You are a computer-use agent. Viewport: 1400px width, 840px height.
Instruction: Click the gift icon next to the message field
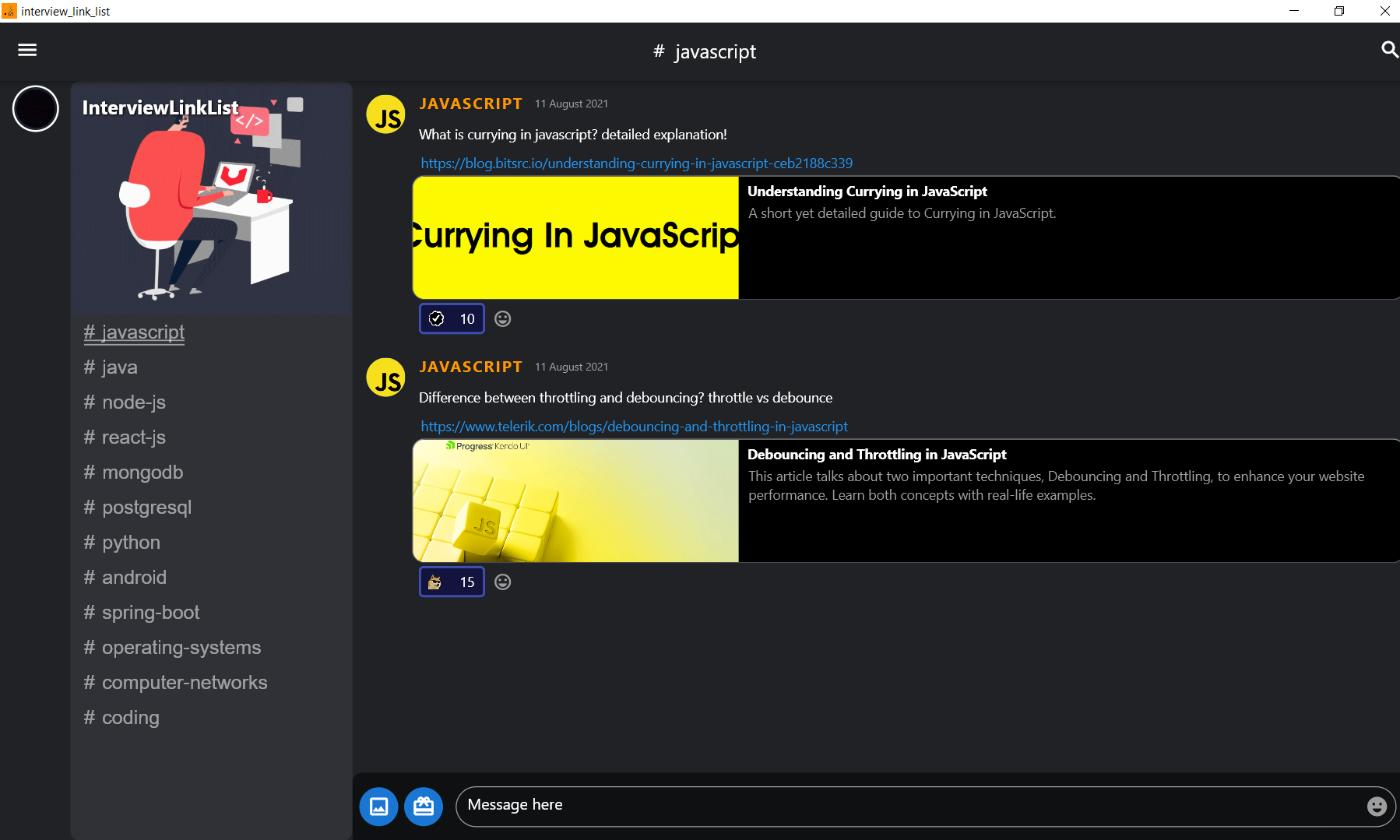click(x=424, y=806)
